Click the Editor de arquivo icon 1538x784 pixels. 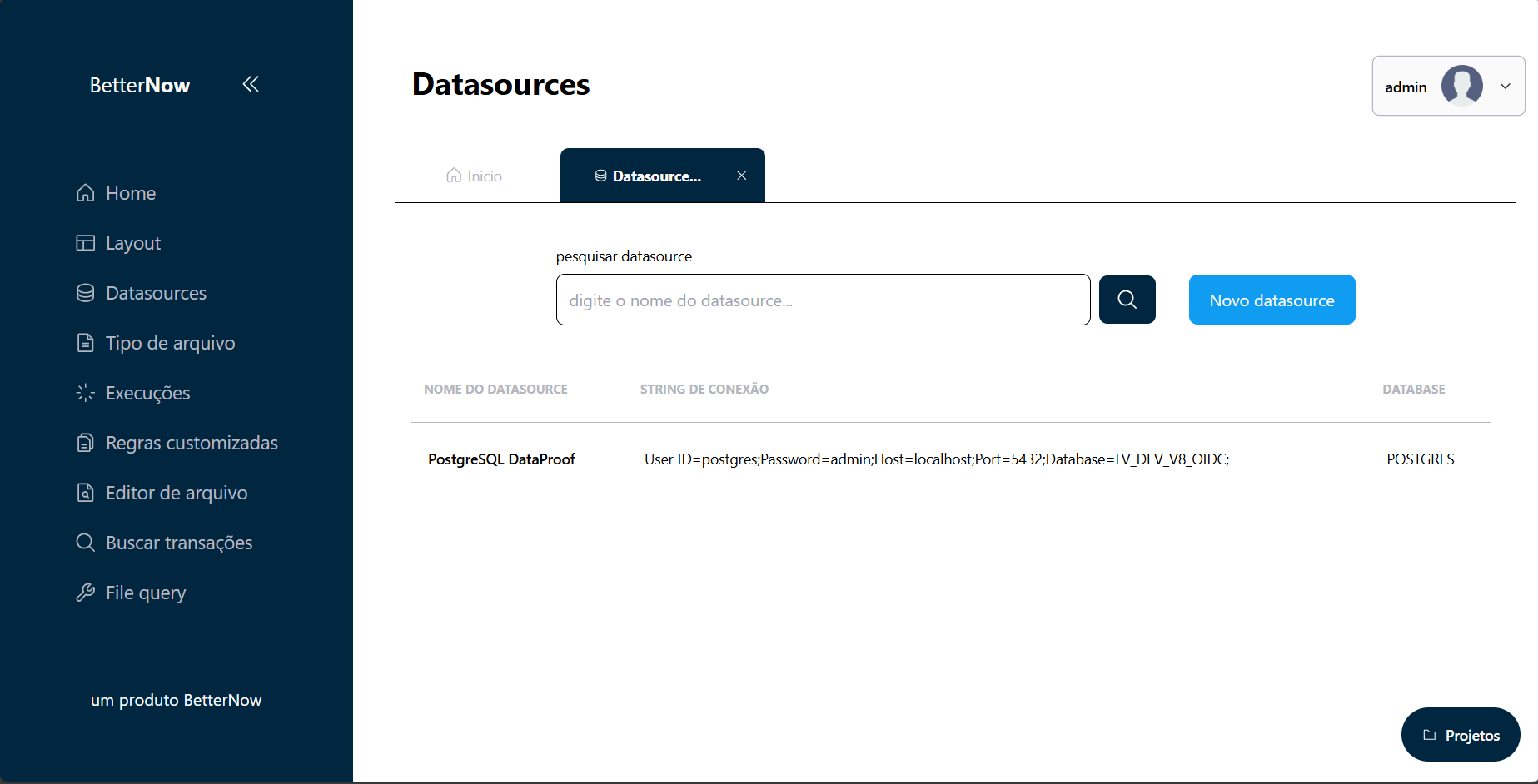(86, 492)
